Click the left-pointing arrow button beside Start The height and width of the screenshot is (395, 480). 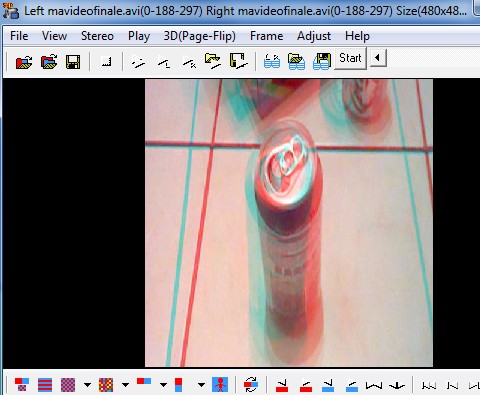click(378, 58)
